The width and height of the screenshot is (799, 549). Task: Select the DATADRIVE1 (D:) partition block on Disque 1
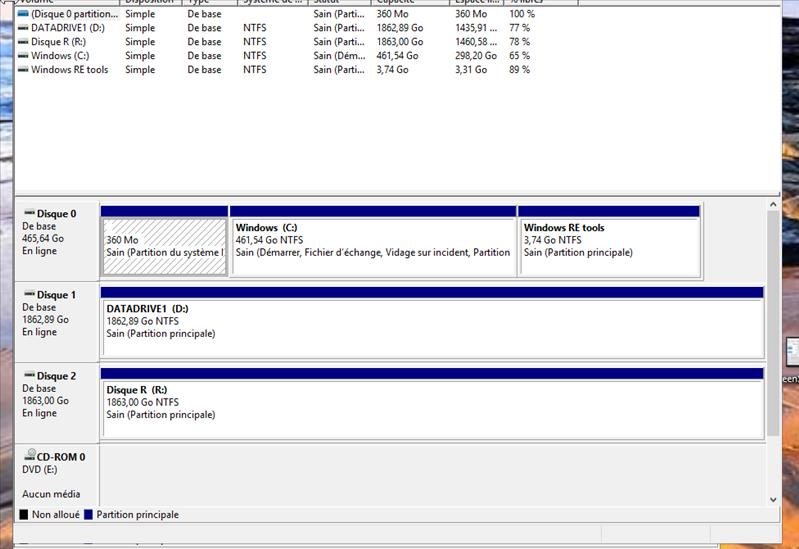(x=432, y=322)
